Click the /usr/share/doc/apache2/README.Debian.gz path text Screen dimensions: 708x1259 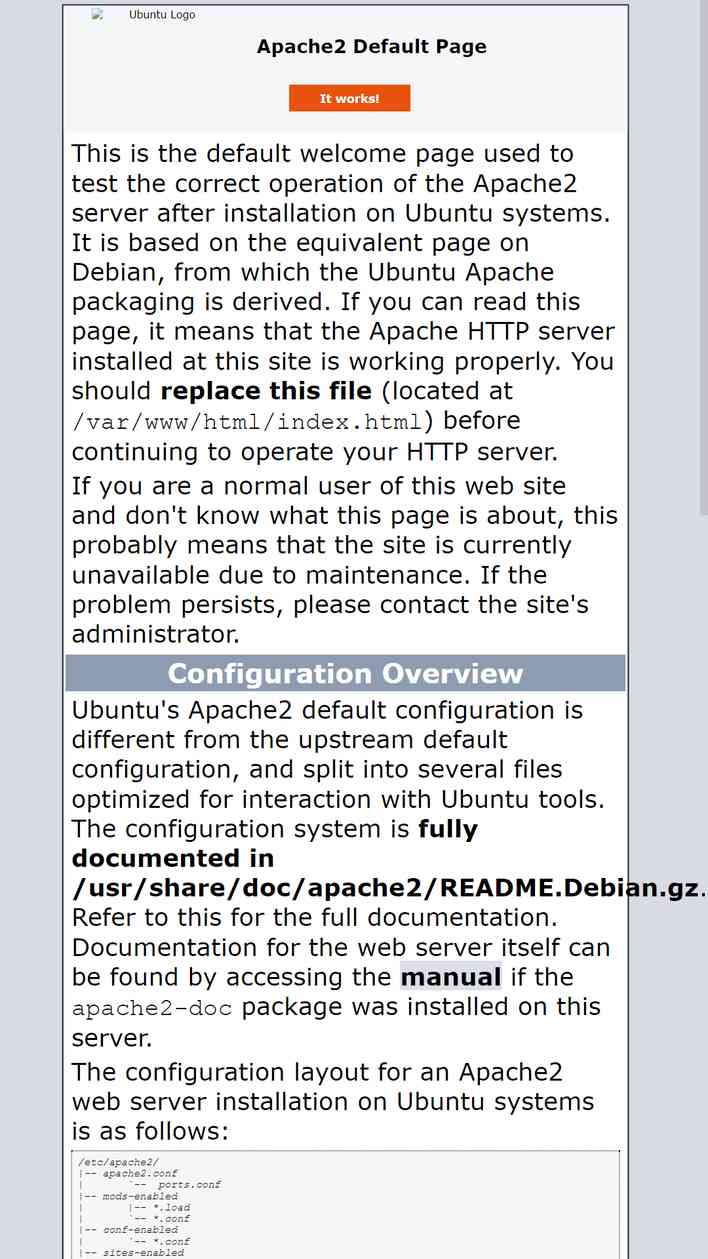[x=385, y=888]
